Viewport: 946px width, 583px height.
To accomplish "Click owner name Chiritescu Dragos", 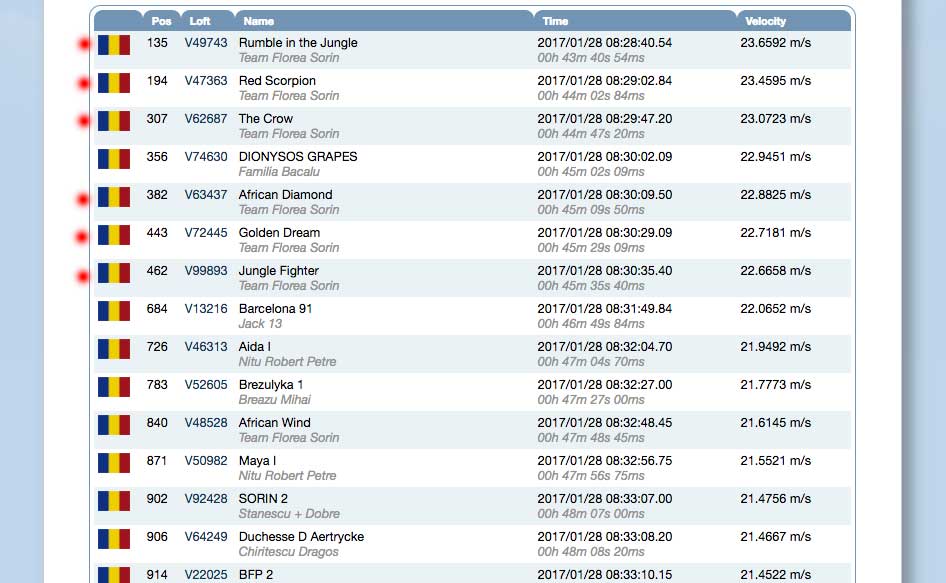I will (288, 552).
